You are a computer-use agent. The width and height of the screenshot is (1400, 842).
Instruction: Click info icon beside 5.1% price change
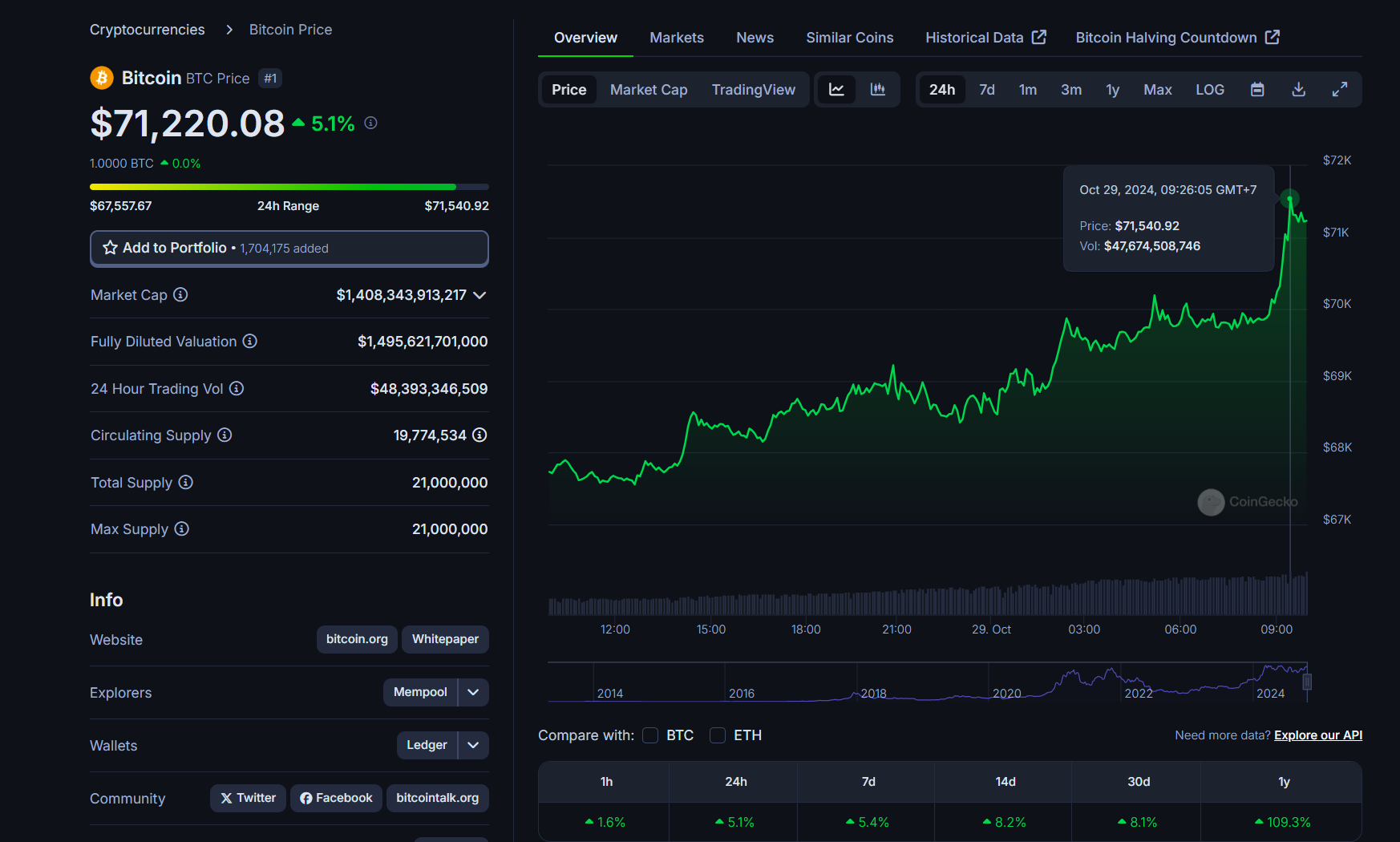[370, 123]
